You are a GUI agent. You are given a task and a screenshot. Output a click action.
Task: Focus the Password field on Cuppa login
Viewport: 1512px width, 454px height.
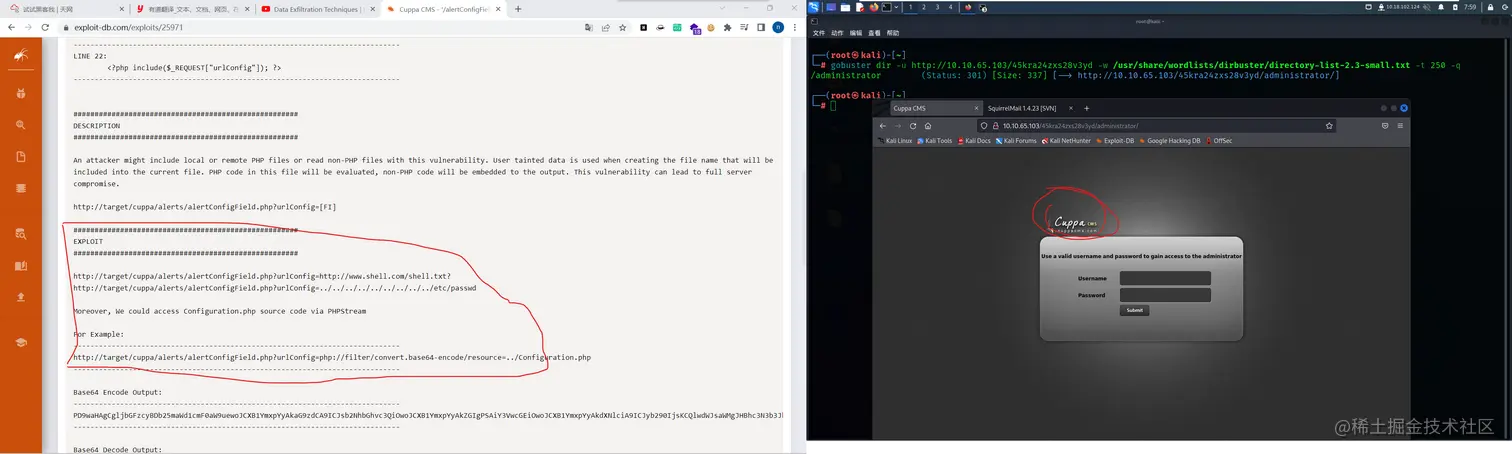[x=1165, y=295]
